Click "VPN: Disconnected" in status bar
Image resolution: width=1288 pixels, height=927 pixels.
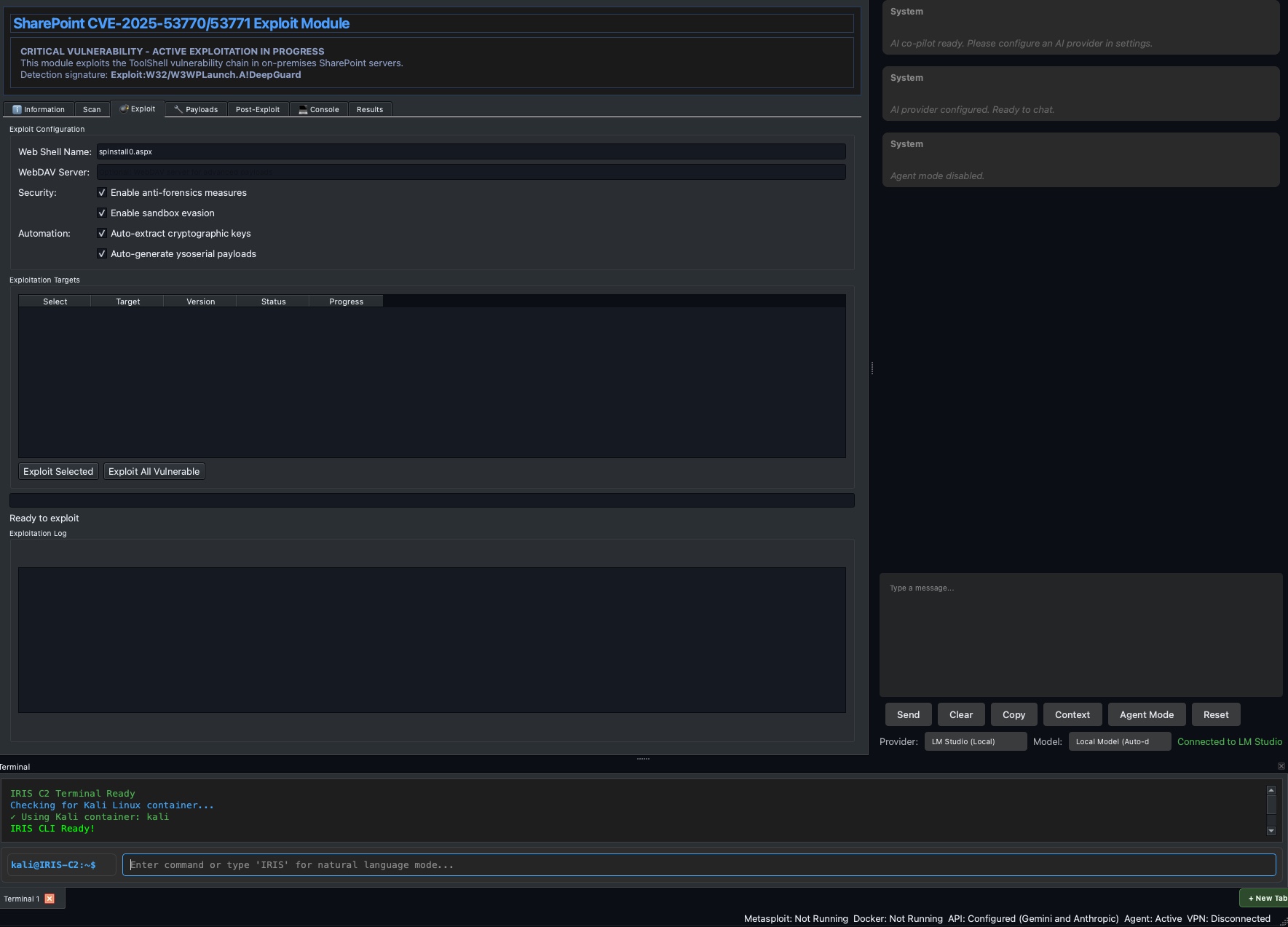pyautogui.click(x=1228, y=919)
